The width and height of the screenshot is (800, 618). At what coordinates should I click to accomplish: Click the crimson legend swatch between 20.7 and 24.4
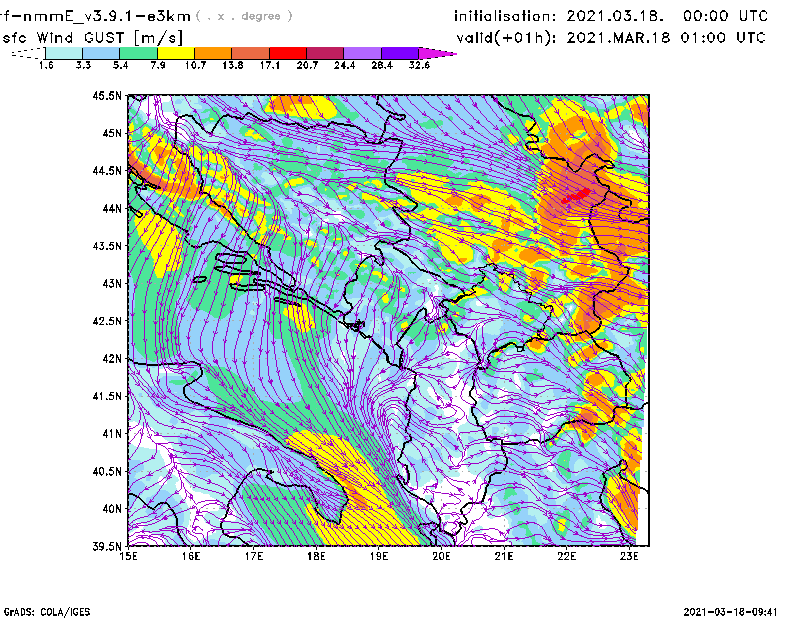tap(325, 53)
